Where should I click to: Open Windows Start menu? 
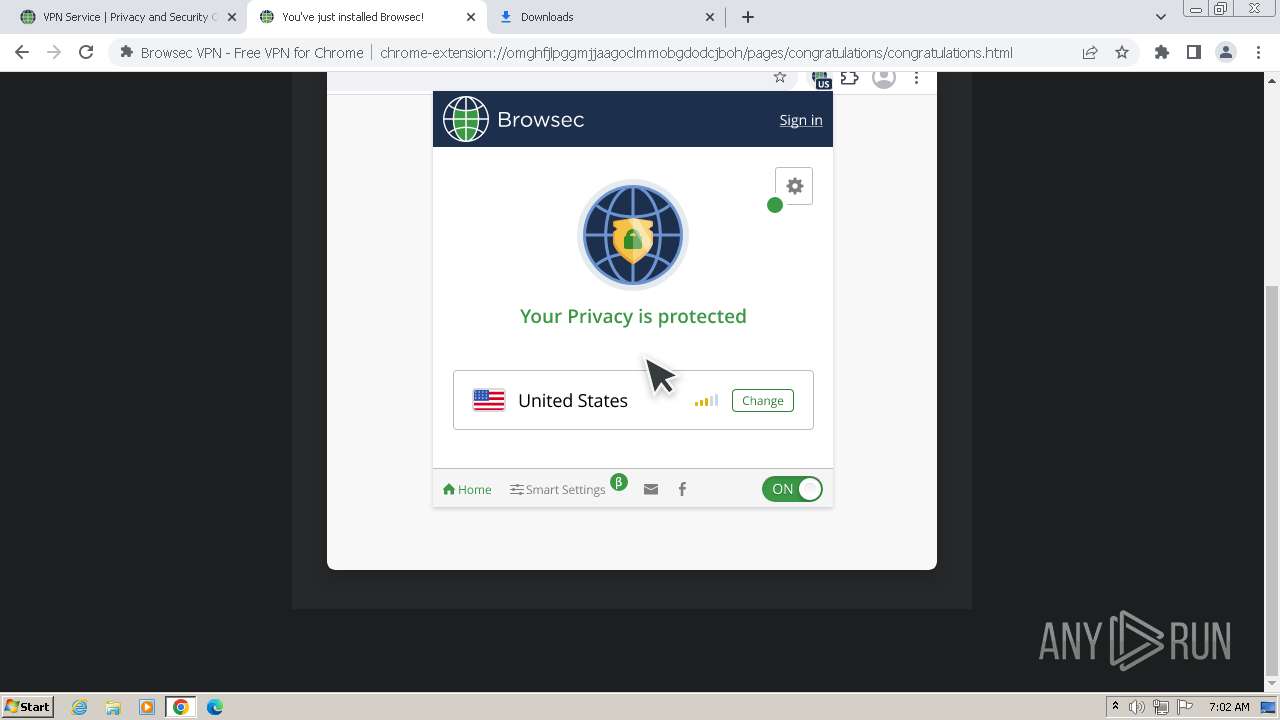coord(28,706)
